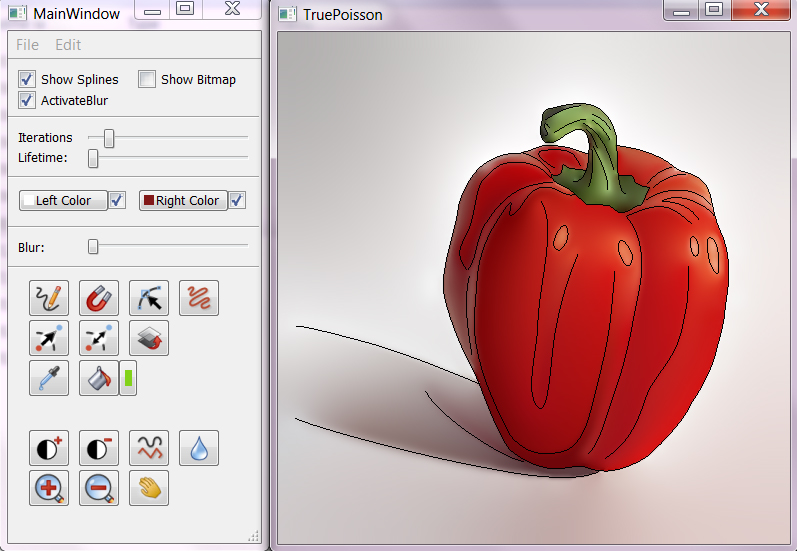The height and width of the screenshot is (551, 797).
Task: Open the Edit menu
Action: [x=68, y=45]
